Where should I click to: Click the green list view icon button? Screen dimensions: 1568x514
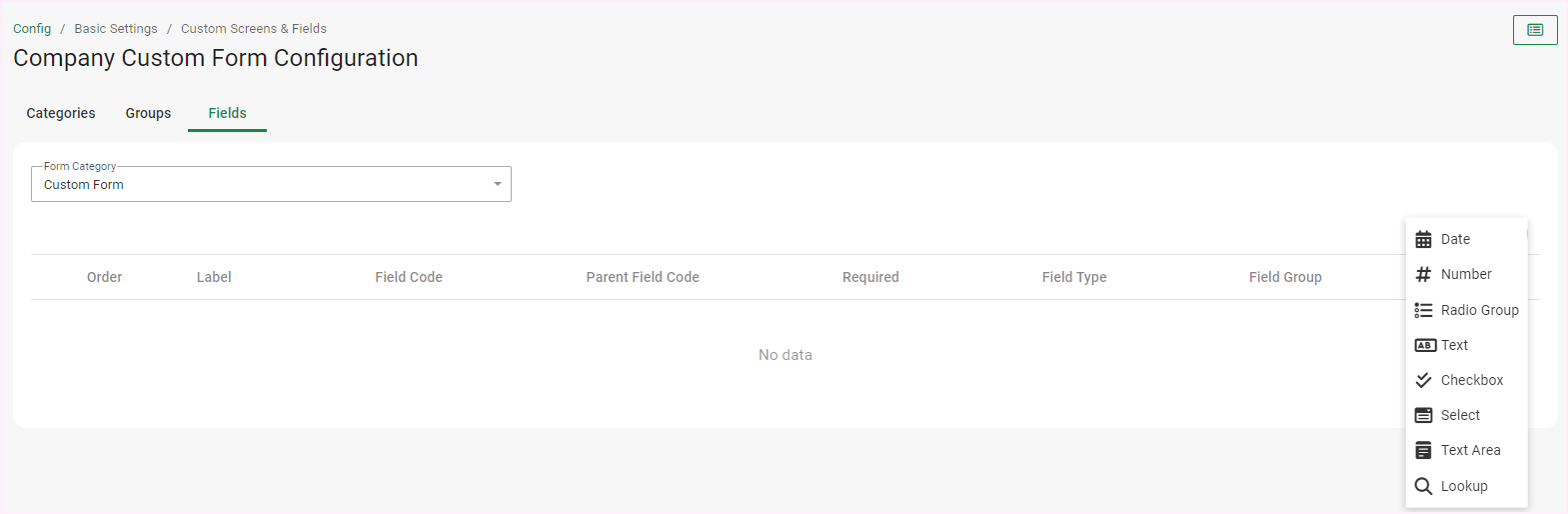click(x=1534, y=30)
